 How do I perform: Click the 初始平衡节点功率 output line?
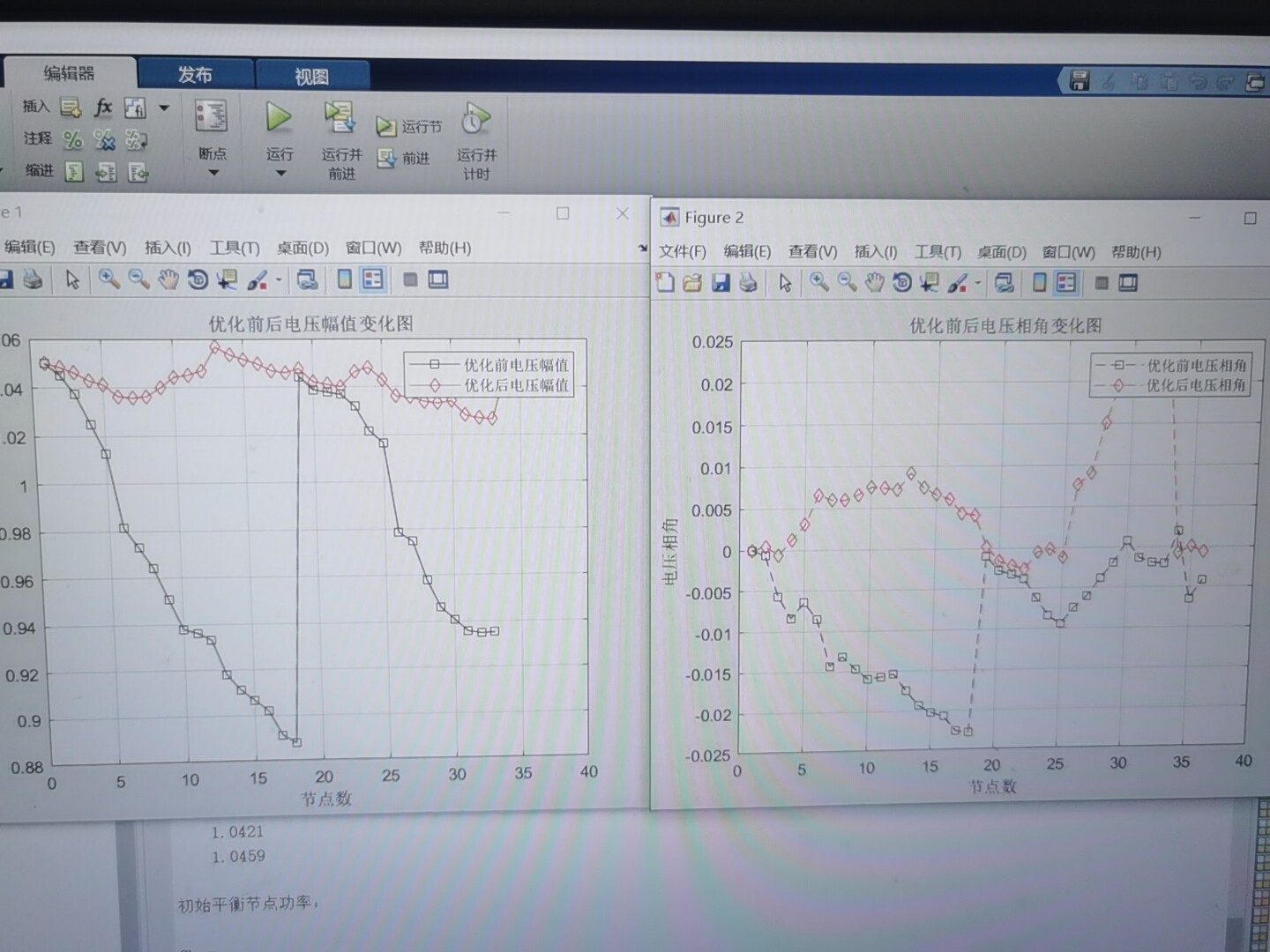(x=248, y=904)
